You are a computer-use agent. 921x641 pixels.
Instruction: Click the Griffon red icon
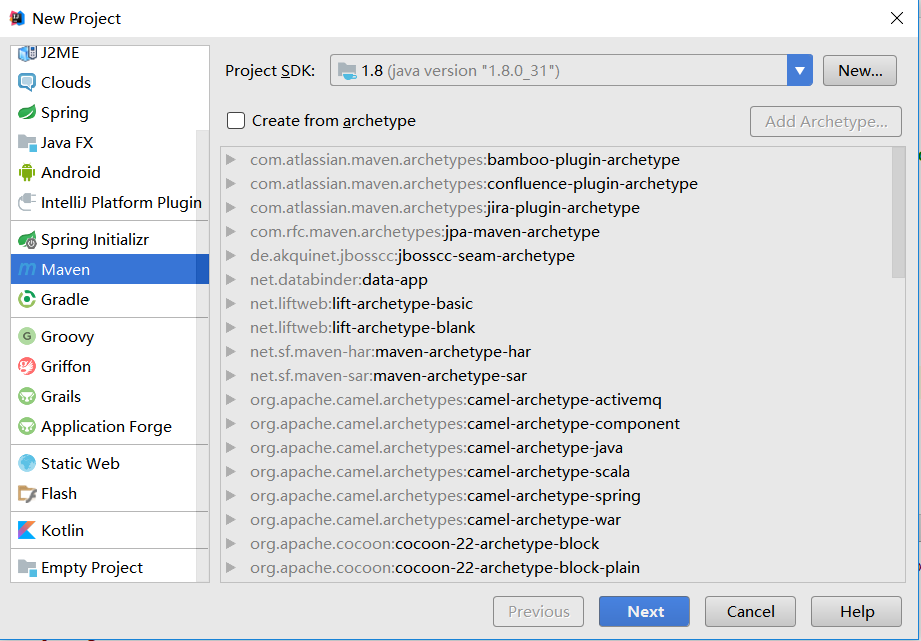coord(27,367)
